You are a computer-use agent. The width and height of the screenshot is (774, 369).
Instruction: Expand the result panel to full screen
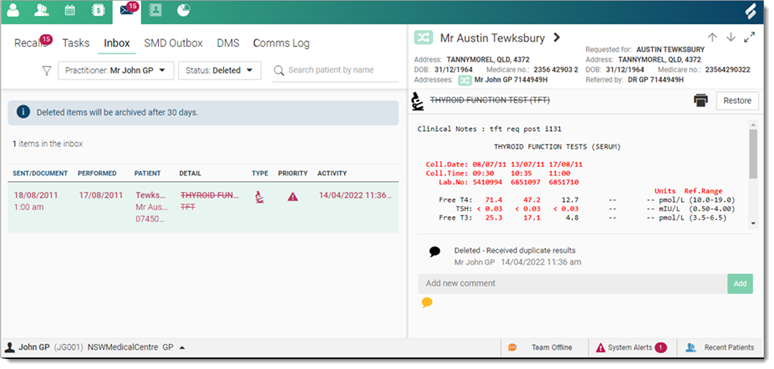[x=749, y=38]
